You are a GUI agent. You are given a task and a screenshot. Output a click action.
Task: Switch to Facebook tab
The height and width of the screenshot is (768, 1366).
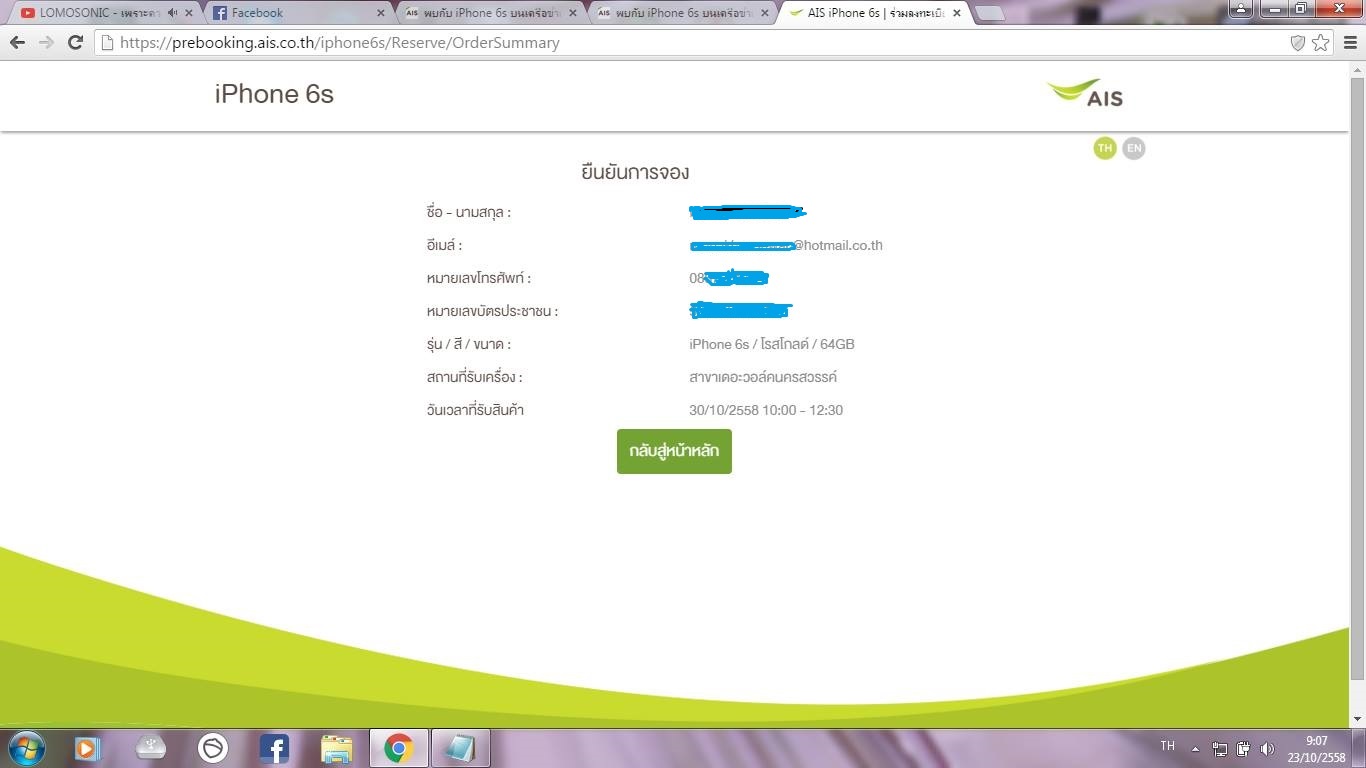(x=290, y=13)
